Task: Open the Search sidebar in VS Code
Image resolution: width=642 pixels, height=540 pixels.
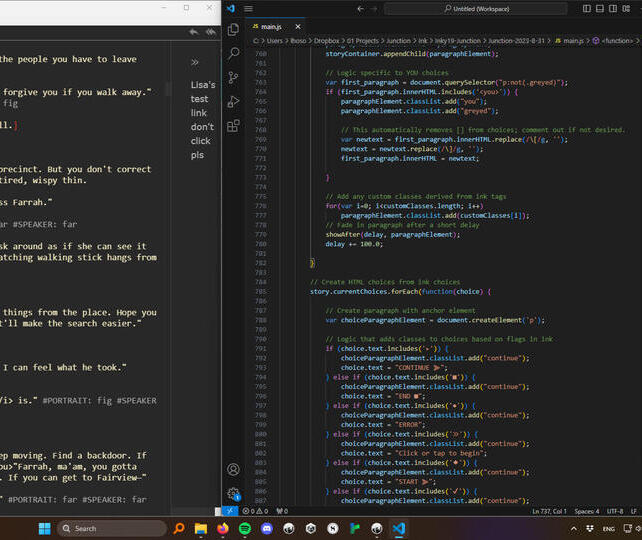Action: click(x=233, y=54)
